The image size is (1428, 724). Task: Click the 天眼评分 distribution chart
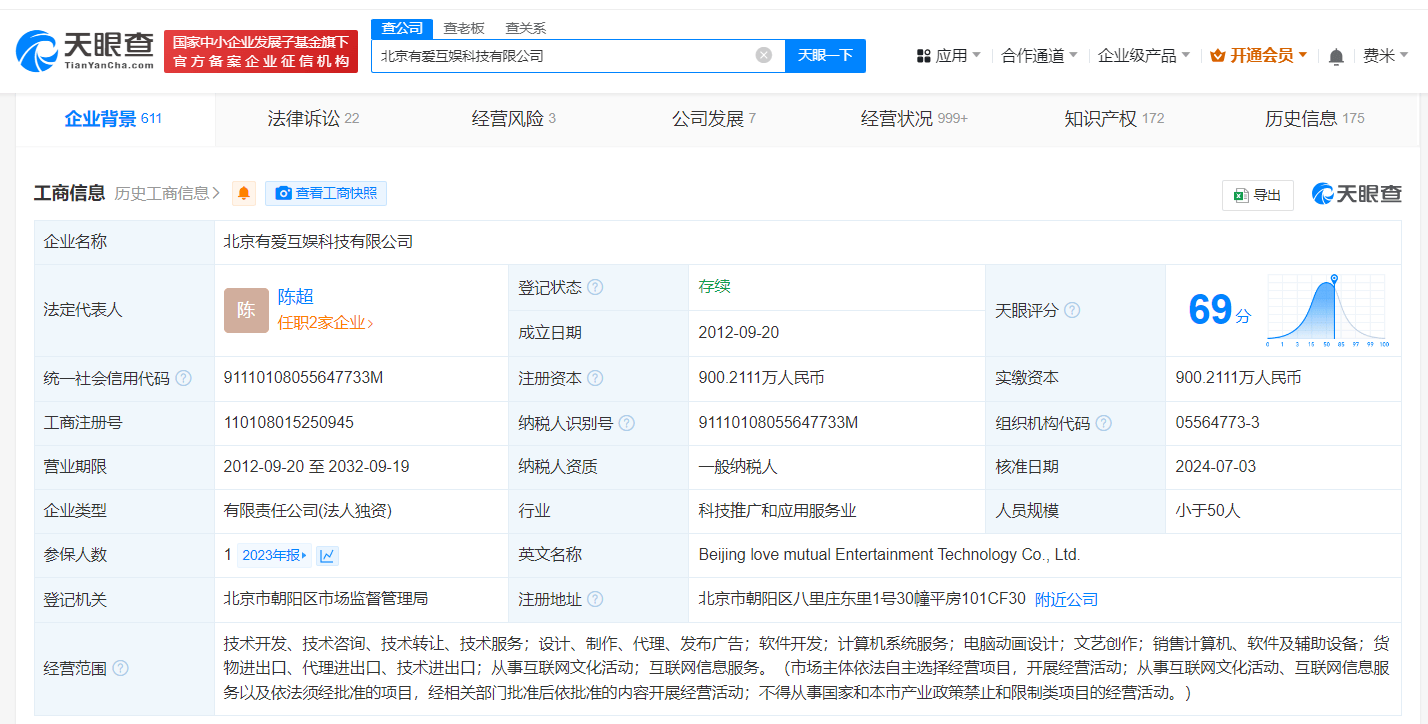click(1327, 310)
